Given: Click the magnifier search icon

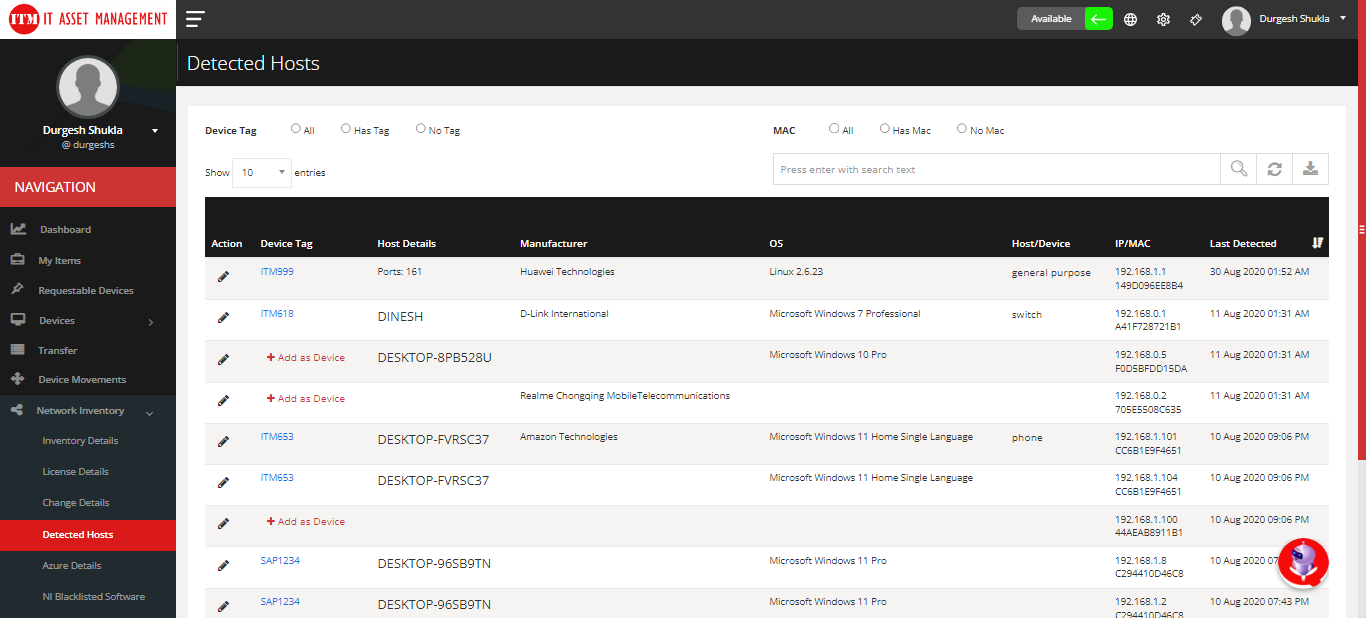Looking at the screenshot, I should coord(1238,169).
